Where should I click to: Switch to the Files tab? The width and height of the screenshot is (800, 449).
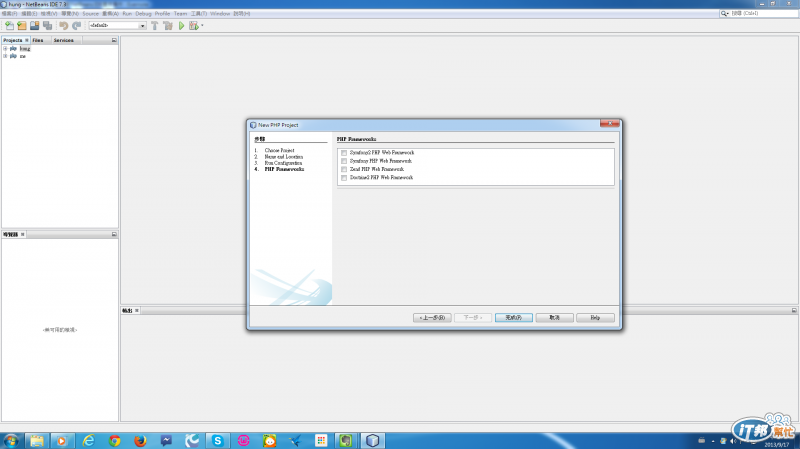click(38, 40)
